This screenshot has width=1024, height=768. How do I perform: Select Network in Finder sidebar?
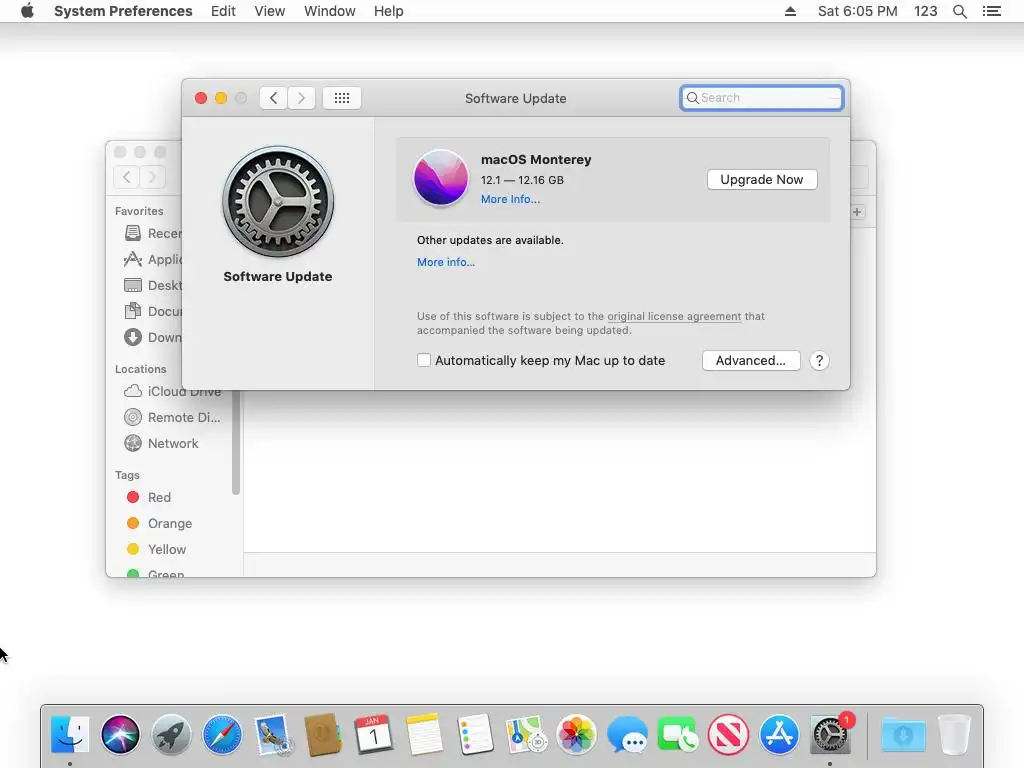pyautogui.click(x=161, y=443)
